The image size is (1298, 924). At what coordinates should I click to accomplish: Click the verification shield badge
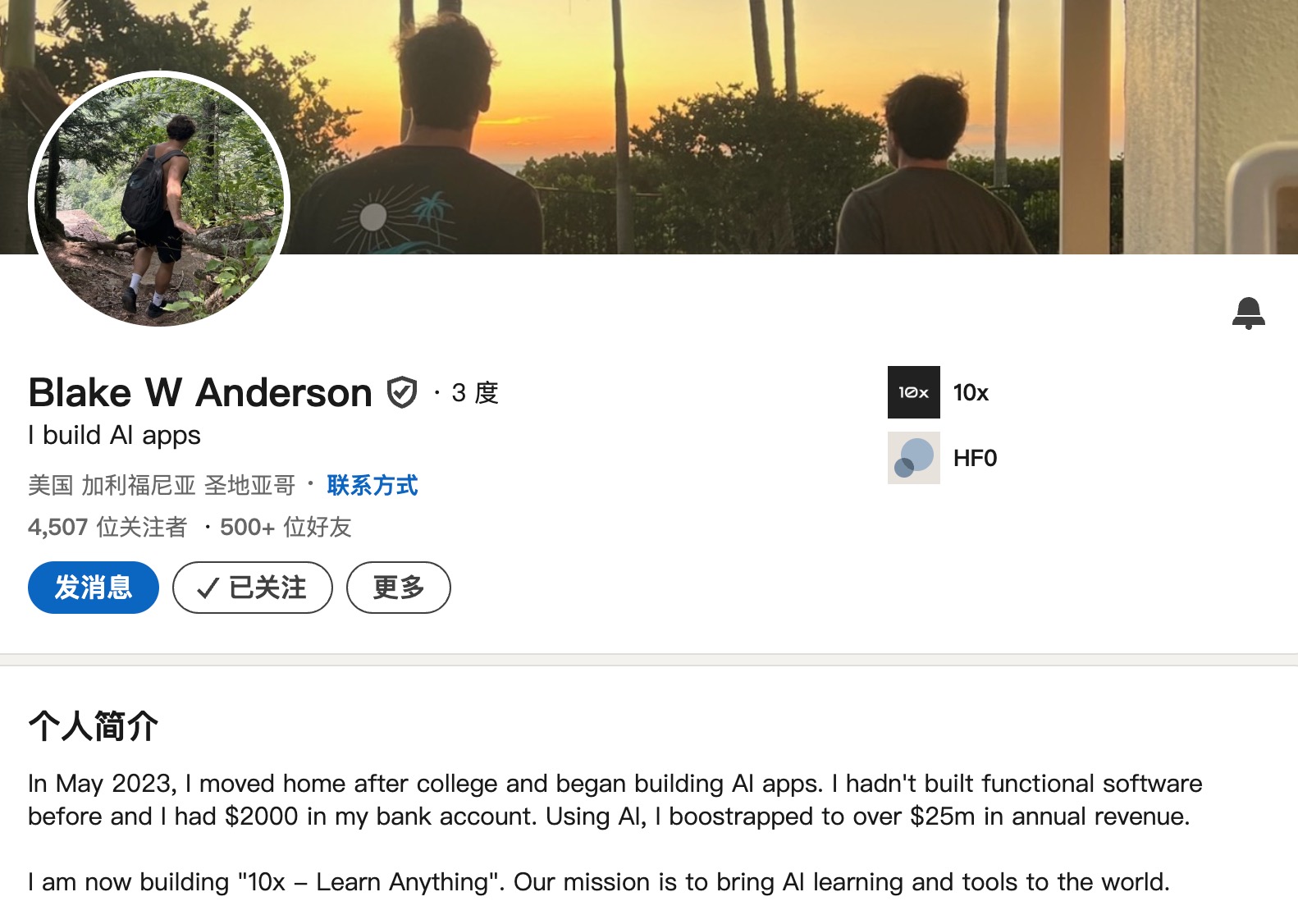click(402, 392)
